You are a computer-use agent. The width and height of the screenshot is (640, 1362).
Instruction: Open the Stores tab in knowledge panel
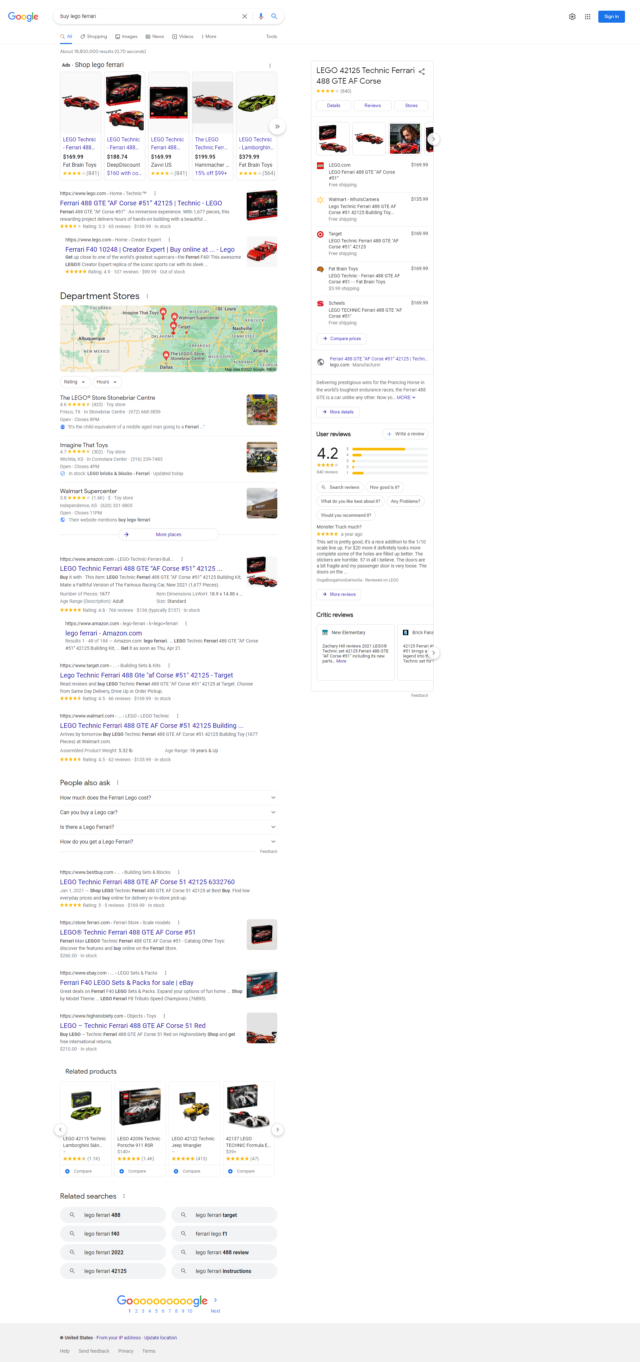coord(411,105)
